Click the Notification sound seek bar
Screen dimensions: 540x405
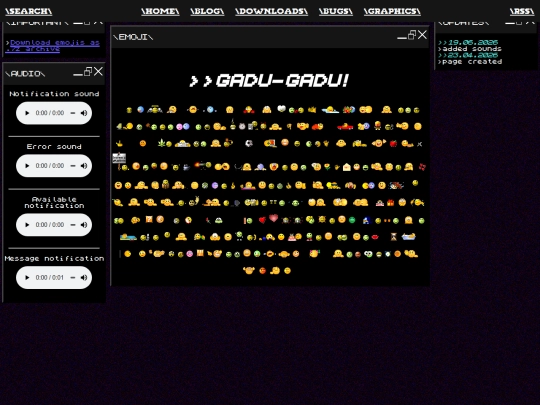(x=73, y=113)
